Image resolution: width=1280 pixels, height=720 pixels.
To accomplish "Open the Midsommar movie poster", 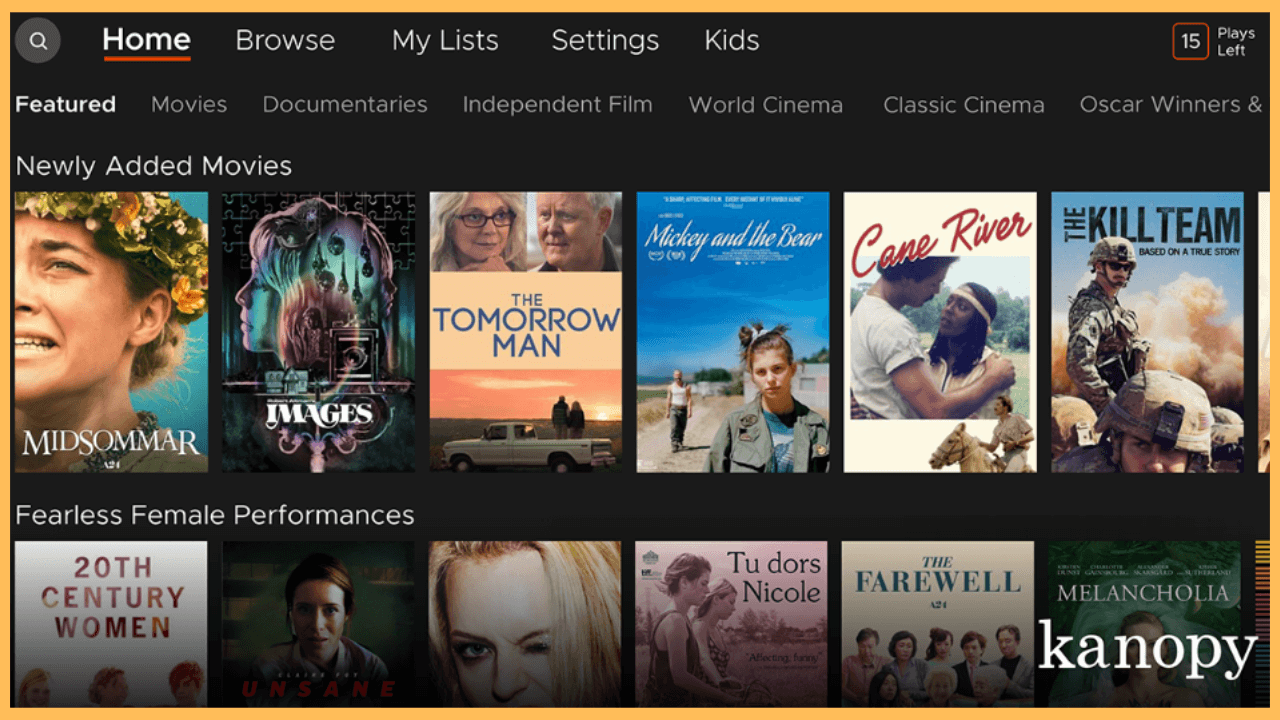I will pyautogui.click(x=111, y=332).
